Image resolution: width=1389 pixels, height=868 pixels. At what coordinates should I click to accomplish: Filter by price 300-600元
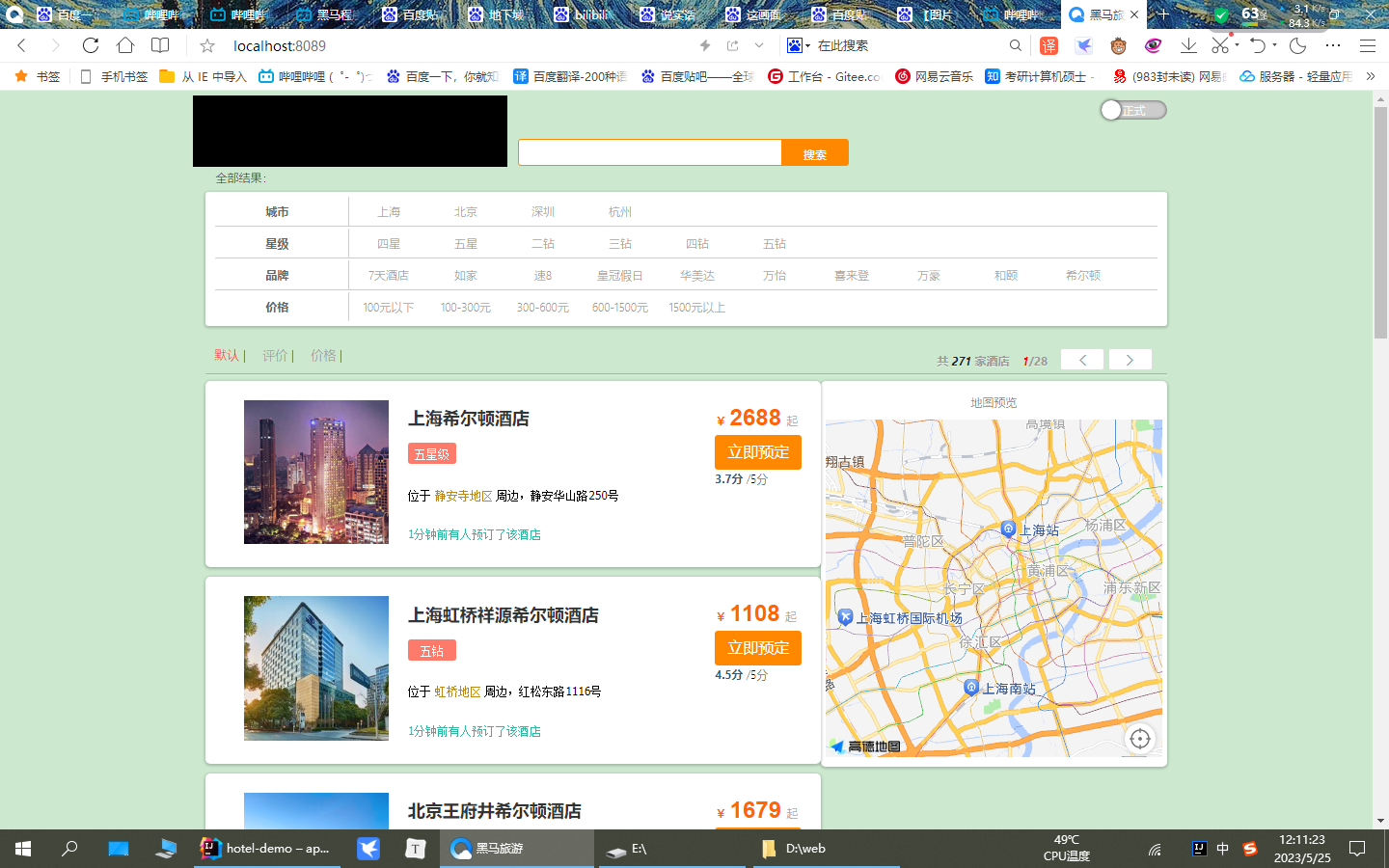[x=543, y=308]
